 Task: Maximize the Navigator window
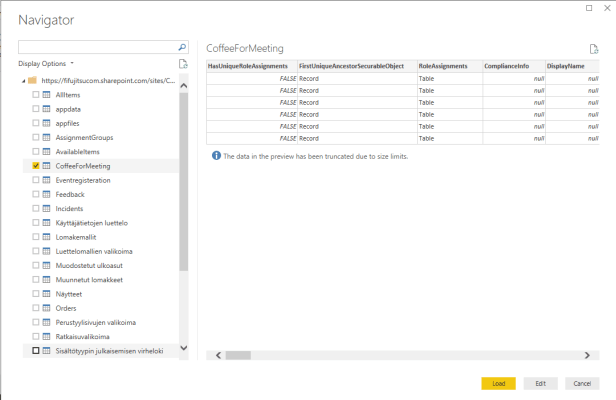[589, 8]
